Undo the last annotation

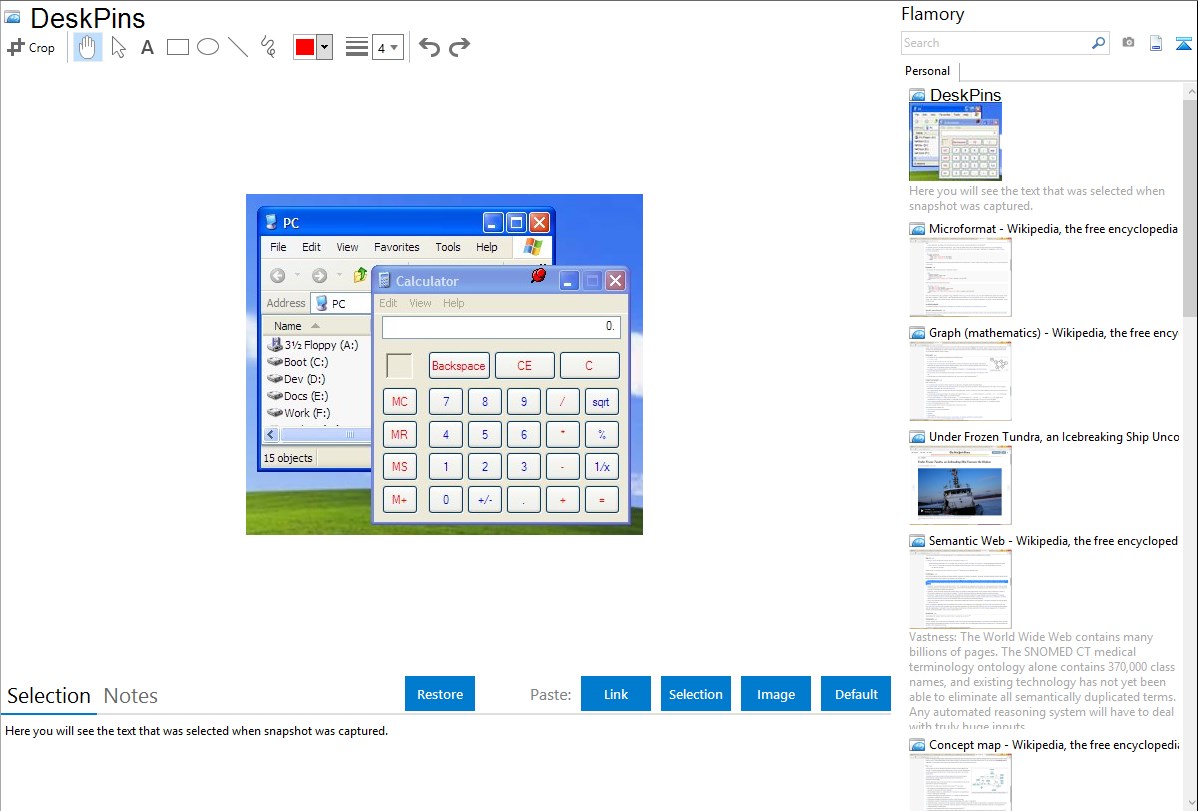pyautogui.click(x=429, y=47)
